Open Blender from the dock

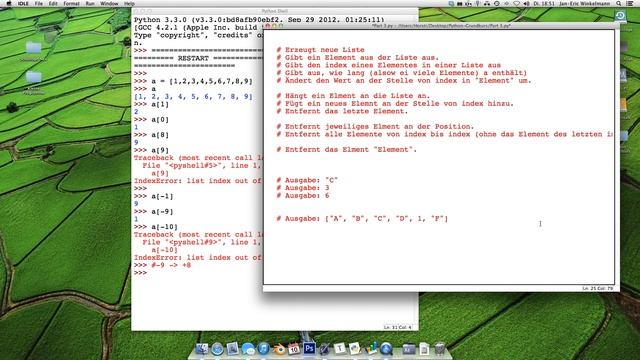pyautogui.click(x=279, y=349)
